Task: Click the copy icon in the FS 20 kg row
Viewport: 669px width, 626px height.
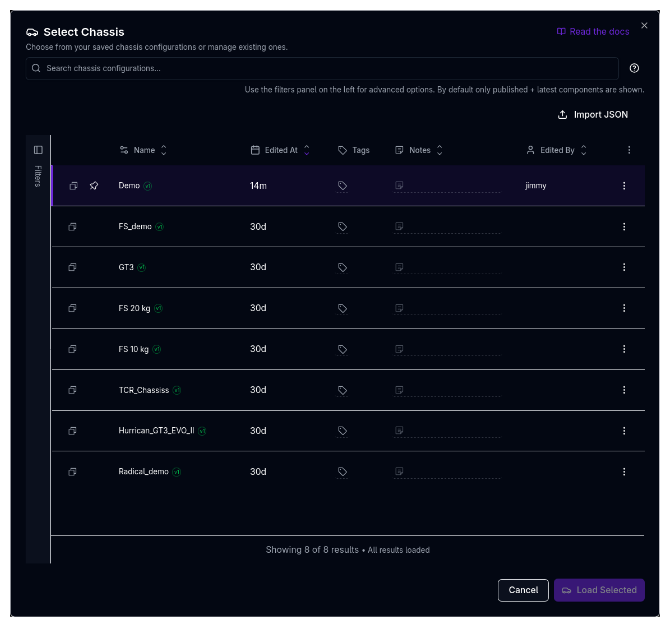Action: tap(72, 308)
